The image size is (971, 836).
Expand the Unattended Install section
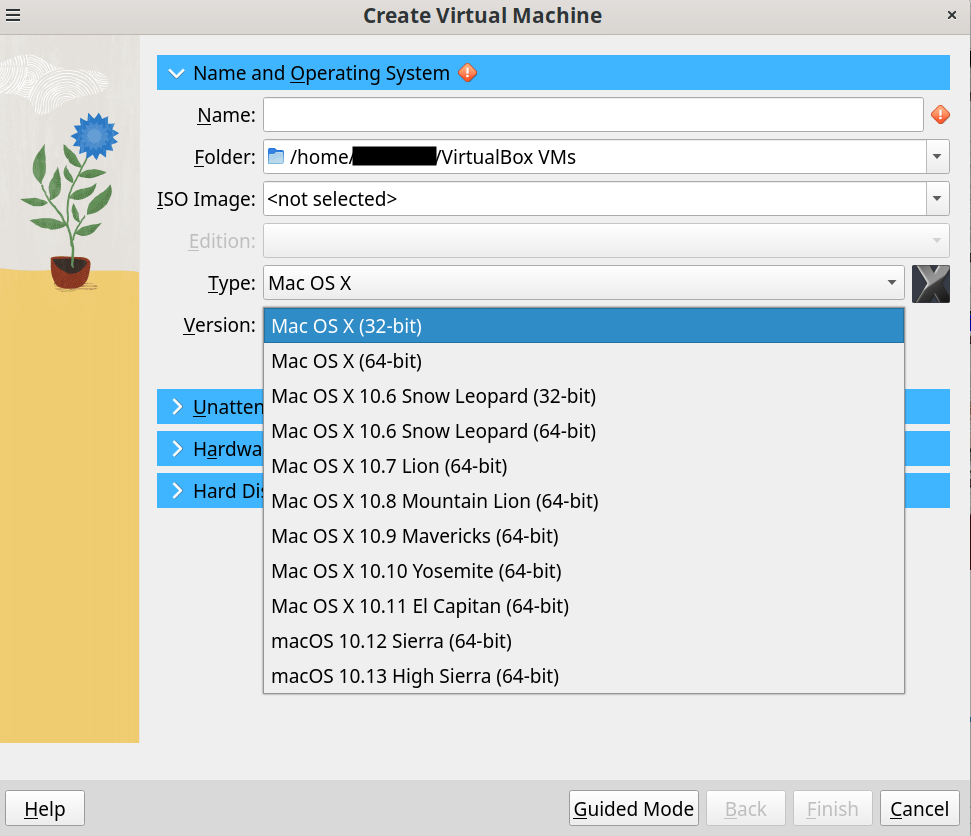177,407
